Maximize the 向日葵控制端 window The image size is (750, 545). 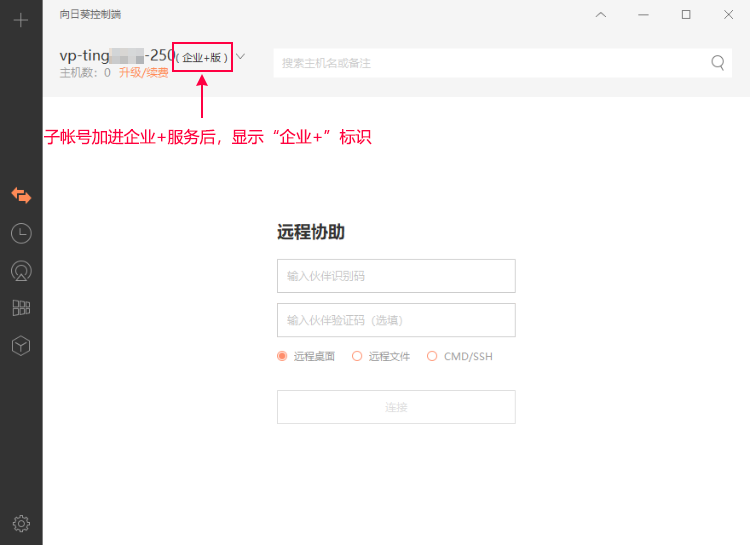pos(686,14)
